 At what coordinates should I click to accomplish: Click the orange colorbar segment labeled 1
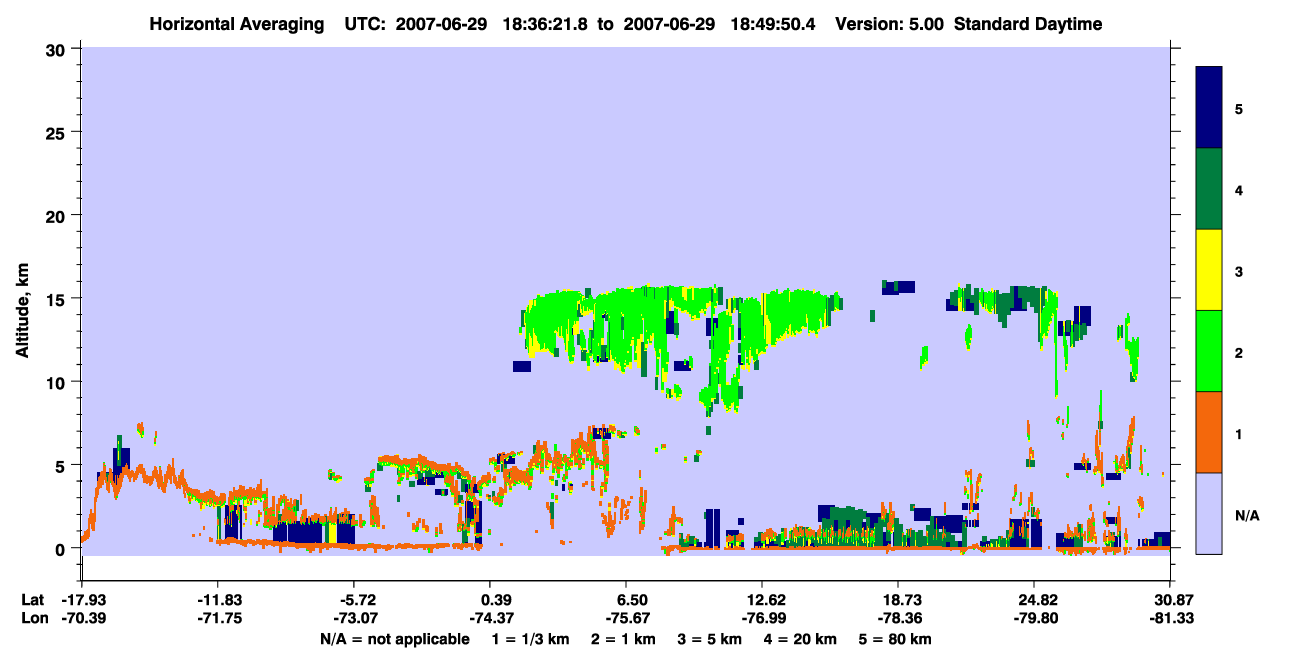point(1209,432)
